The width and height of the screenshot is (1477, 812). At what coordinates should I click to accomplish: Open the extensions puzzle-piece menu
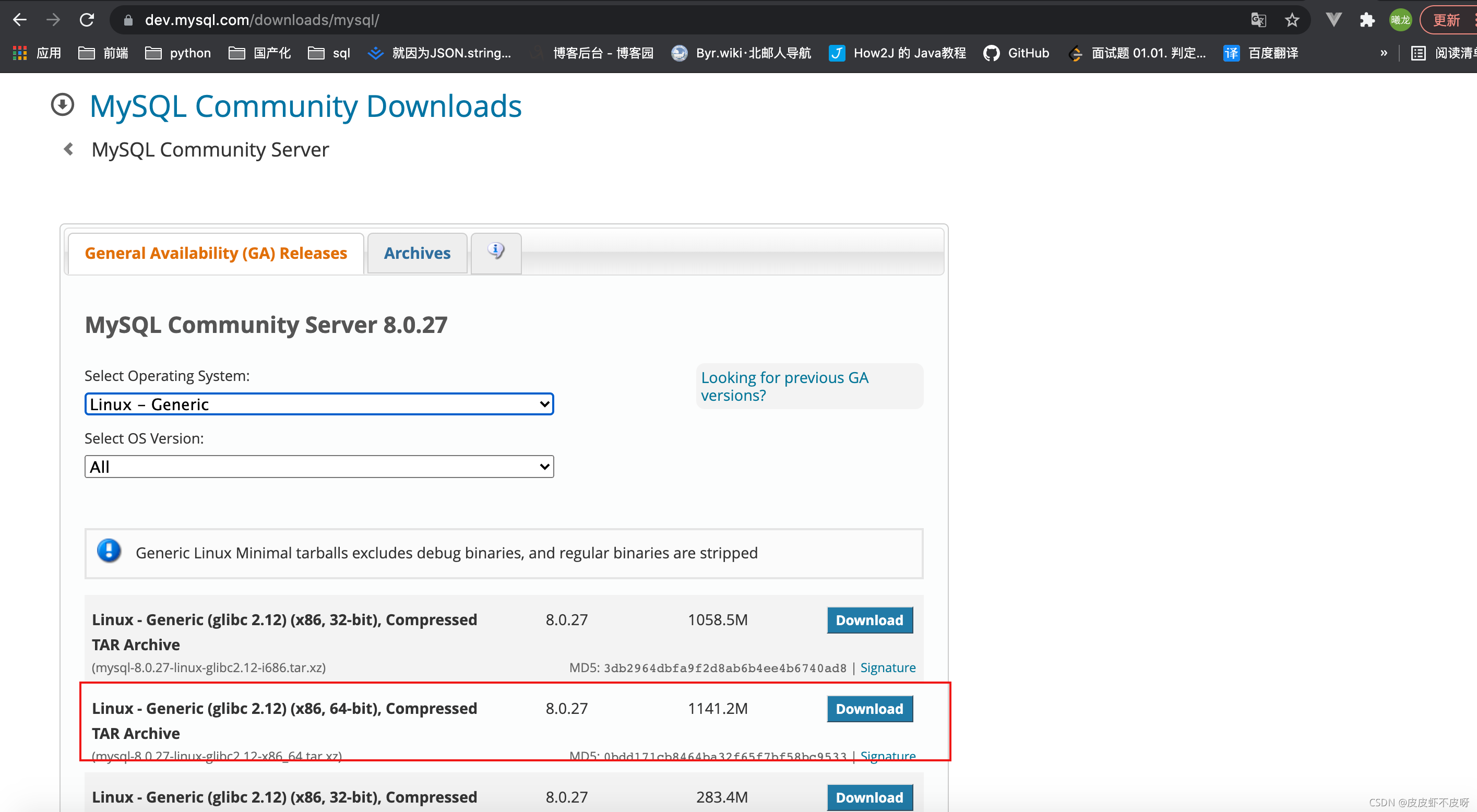click(x=1367, y=20)
